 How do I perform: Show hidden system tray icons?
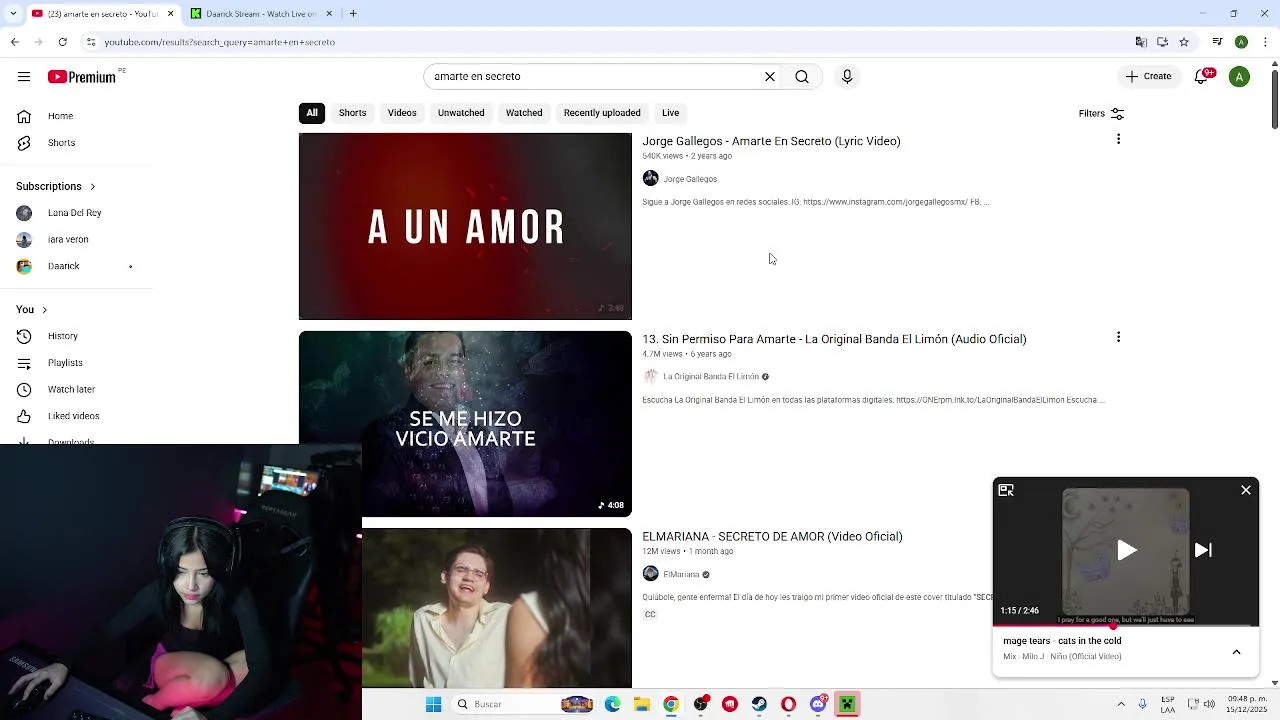click(1121, 704)
